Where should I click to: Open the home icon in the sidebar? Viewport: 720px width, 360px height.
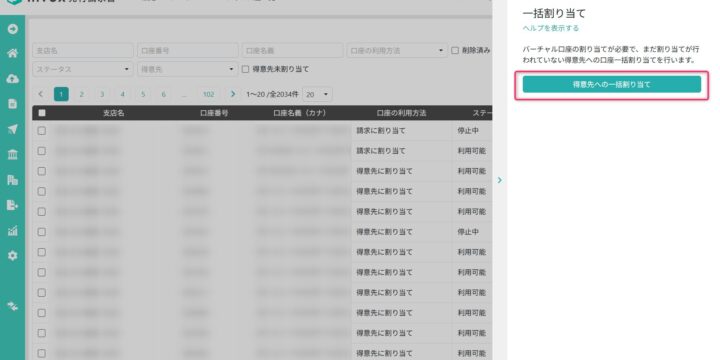12,53
